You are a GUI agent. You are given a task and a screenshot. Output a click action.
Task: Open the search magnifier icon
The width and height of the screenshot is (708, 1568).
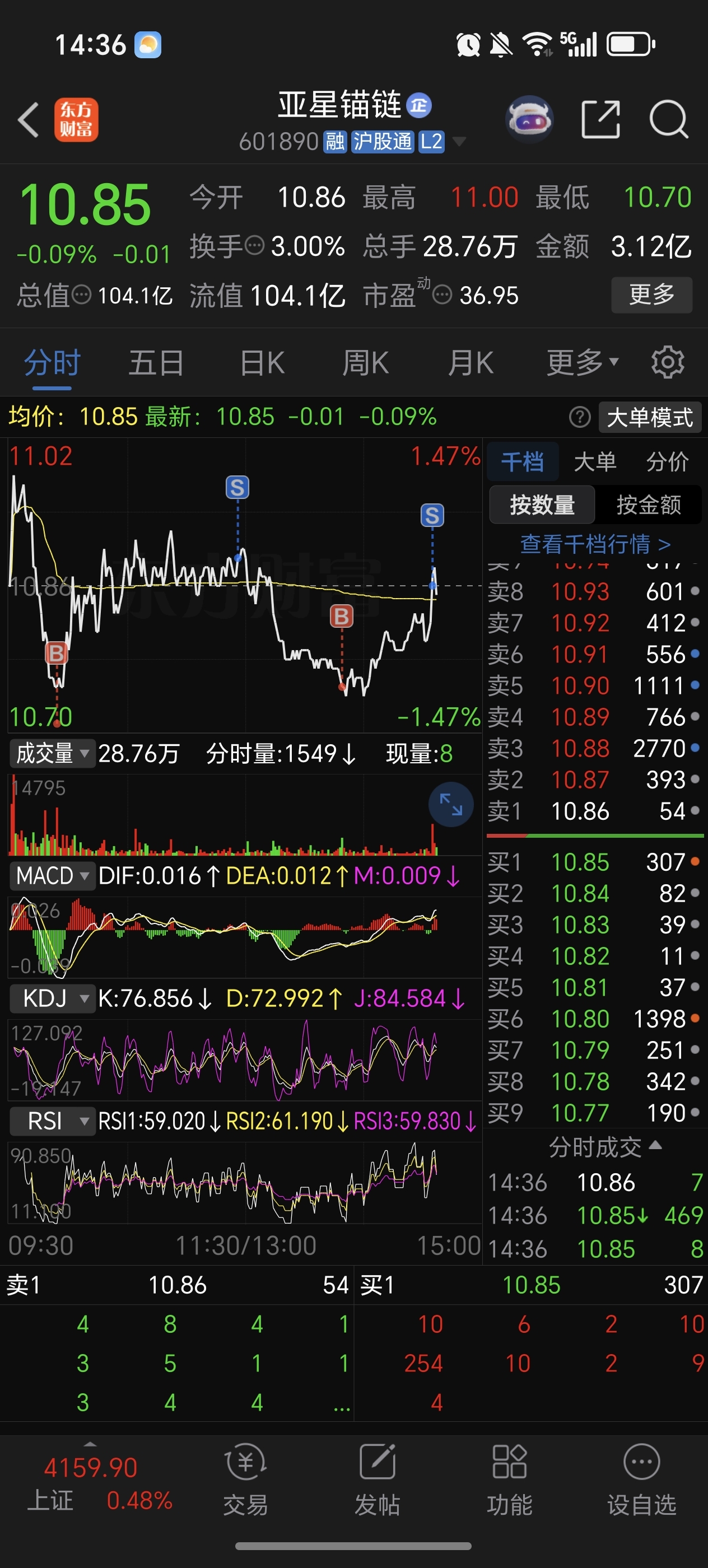(x=668, y=119)
